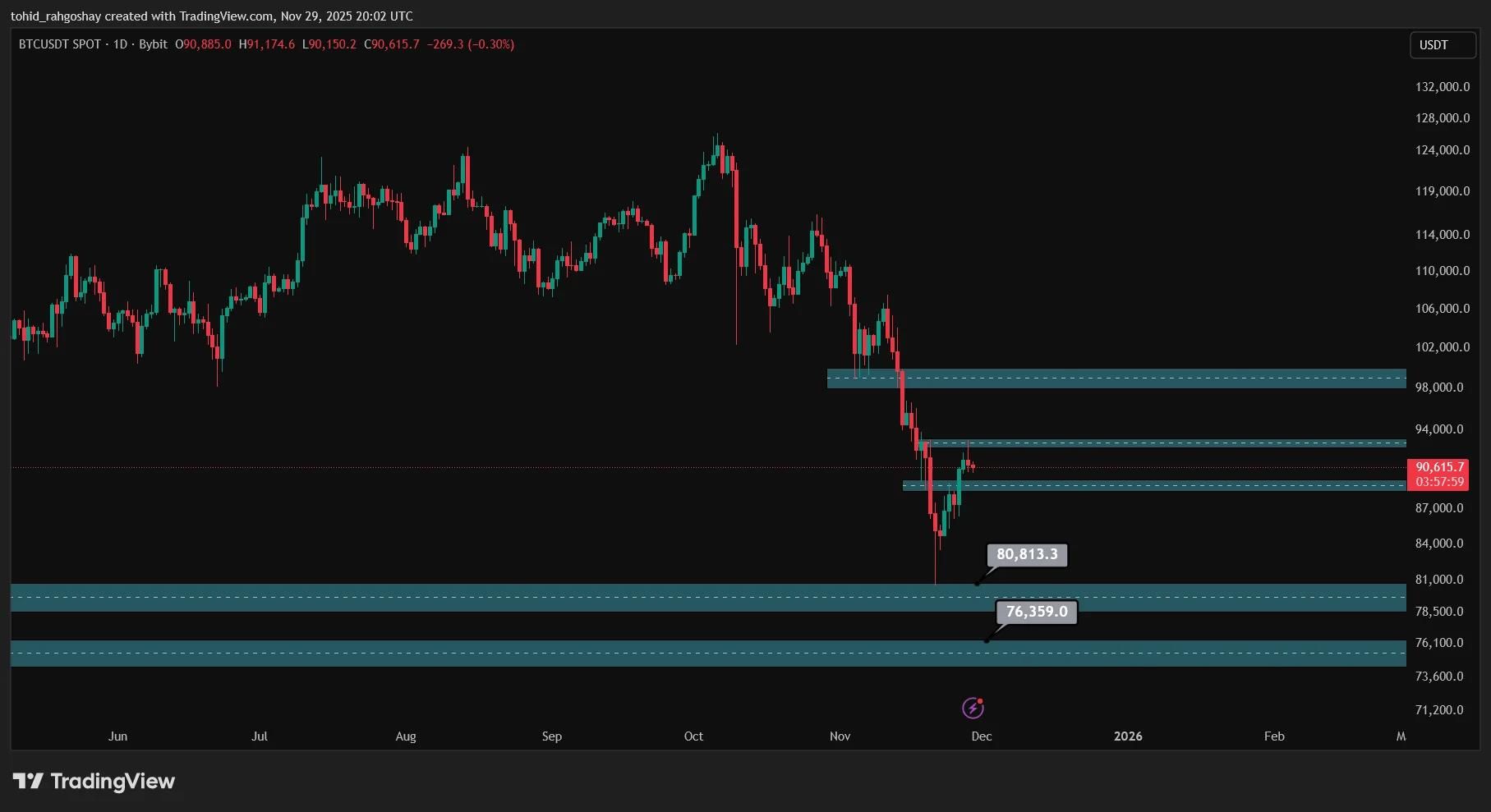Select the 1D interval in legend
This screenshot has width=1491, height=812.
pyautogui.click(x=120, y=44)
